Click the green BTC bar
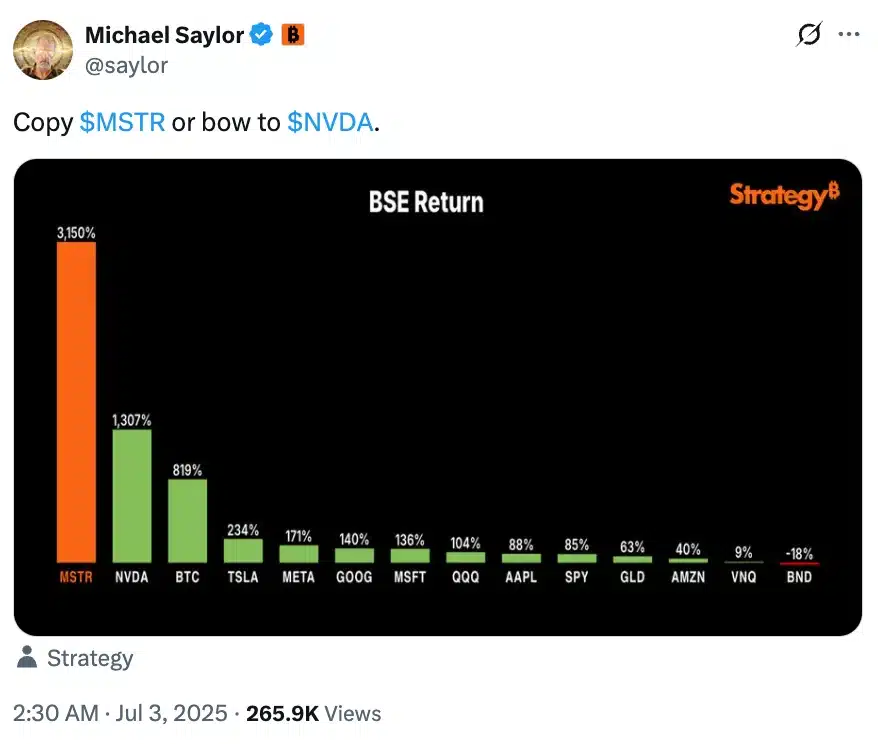The image size is (878, 744). (187, 521)
